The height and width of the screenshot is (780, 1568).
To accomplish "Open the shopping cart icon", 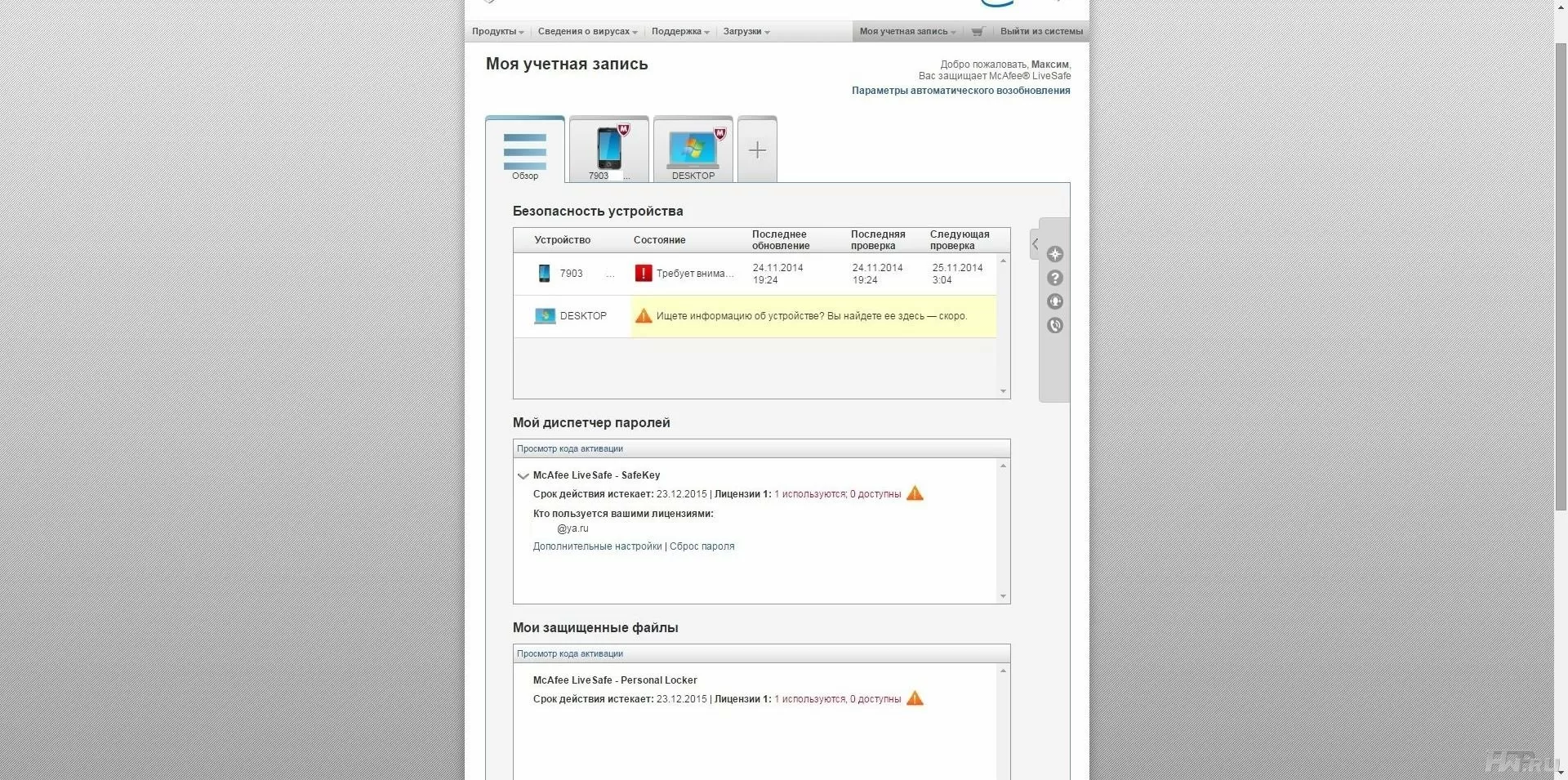I will [x=978, y=32].
